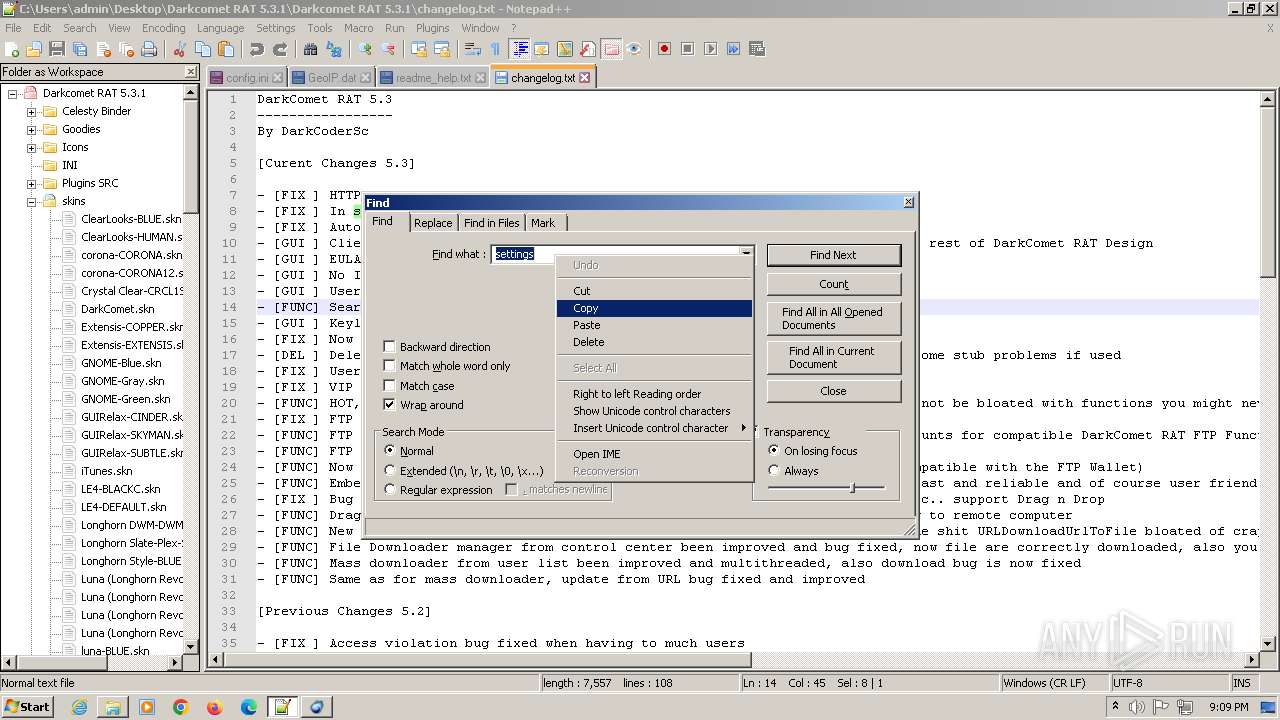
Task: Collapse the Darkcomet RAT 5.3.1 root
Action: 13,93
